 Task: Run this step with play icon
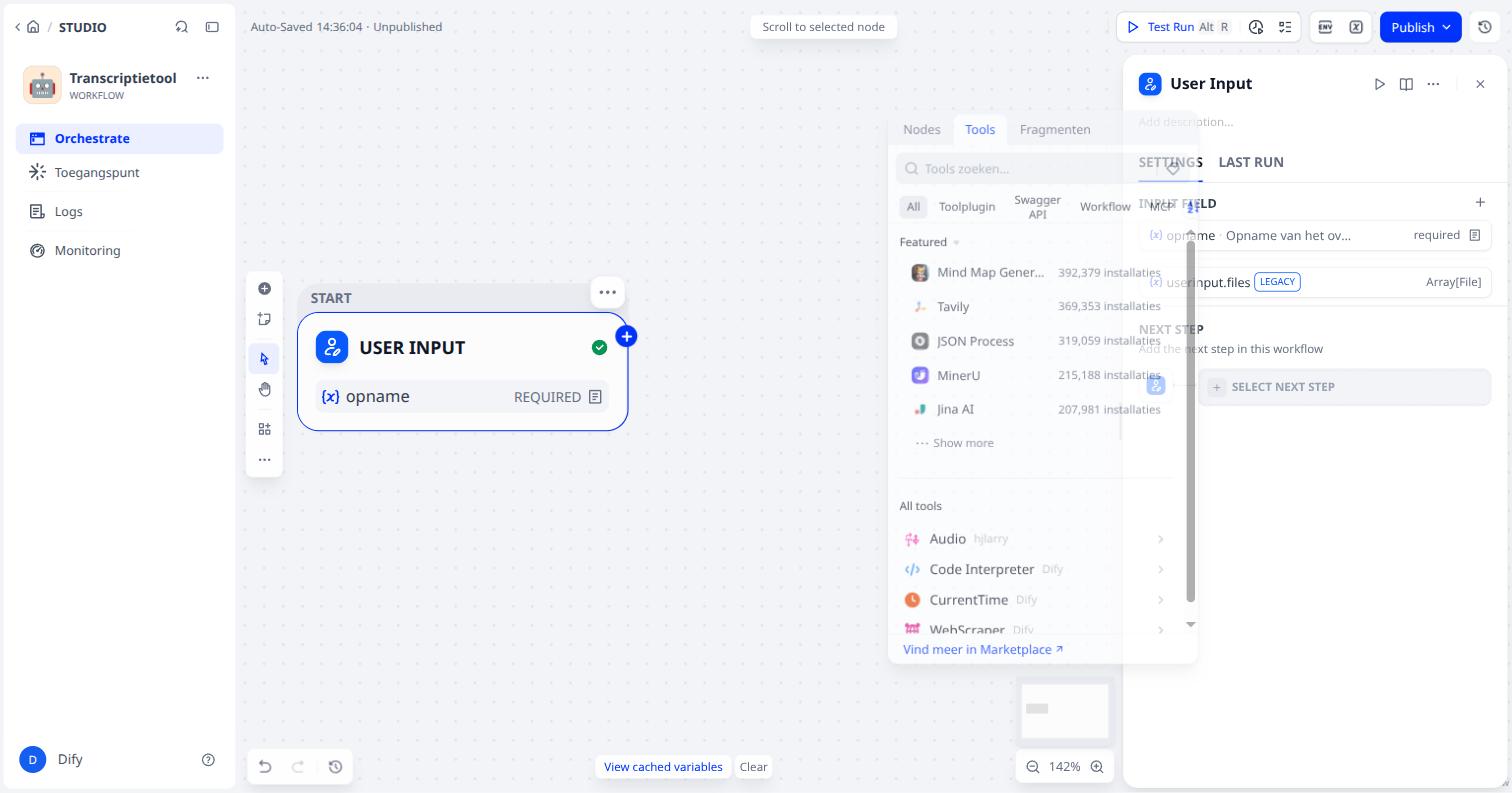point(1380,84)
